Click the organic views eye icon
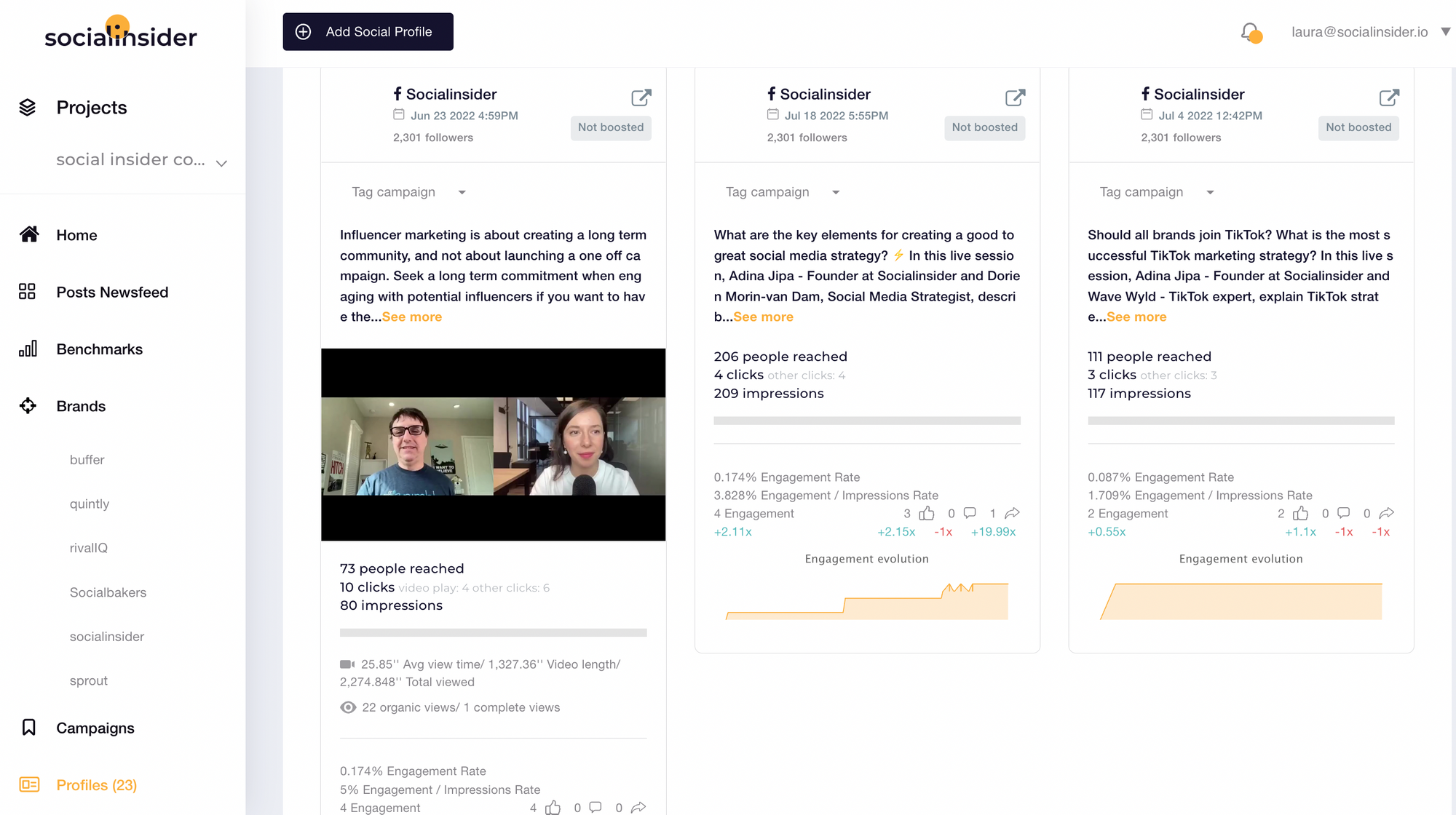Screen dimensions: 1456x815 (348, 707)
